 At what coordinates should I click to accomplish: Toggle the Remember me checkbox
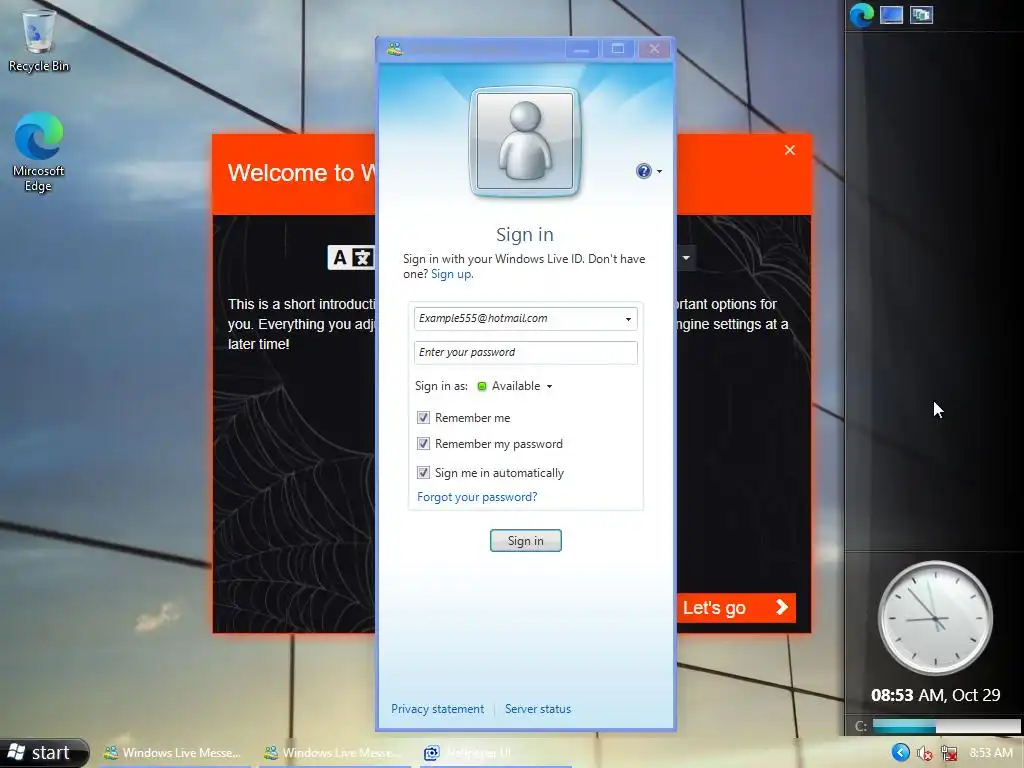click(x=423, y=418)
